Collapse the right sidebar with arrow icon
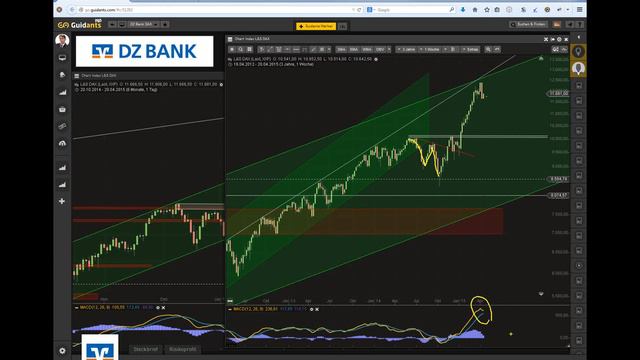Viewport: 640px width, 360px height. [578, 37]
